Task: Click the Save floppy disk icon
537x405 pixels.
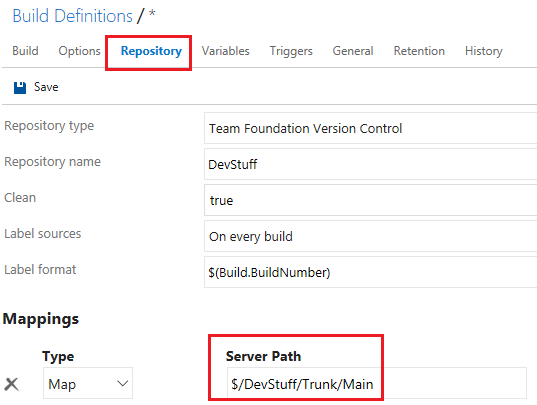Action: 20,88
